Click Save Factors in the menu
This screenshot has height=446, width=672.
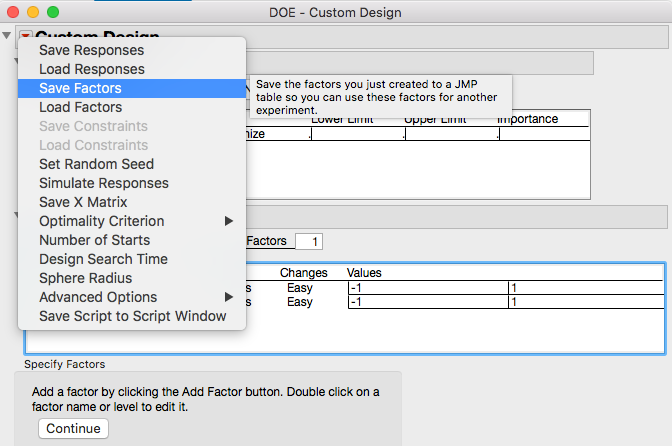coord(80,88)
